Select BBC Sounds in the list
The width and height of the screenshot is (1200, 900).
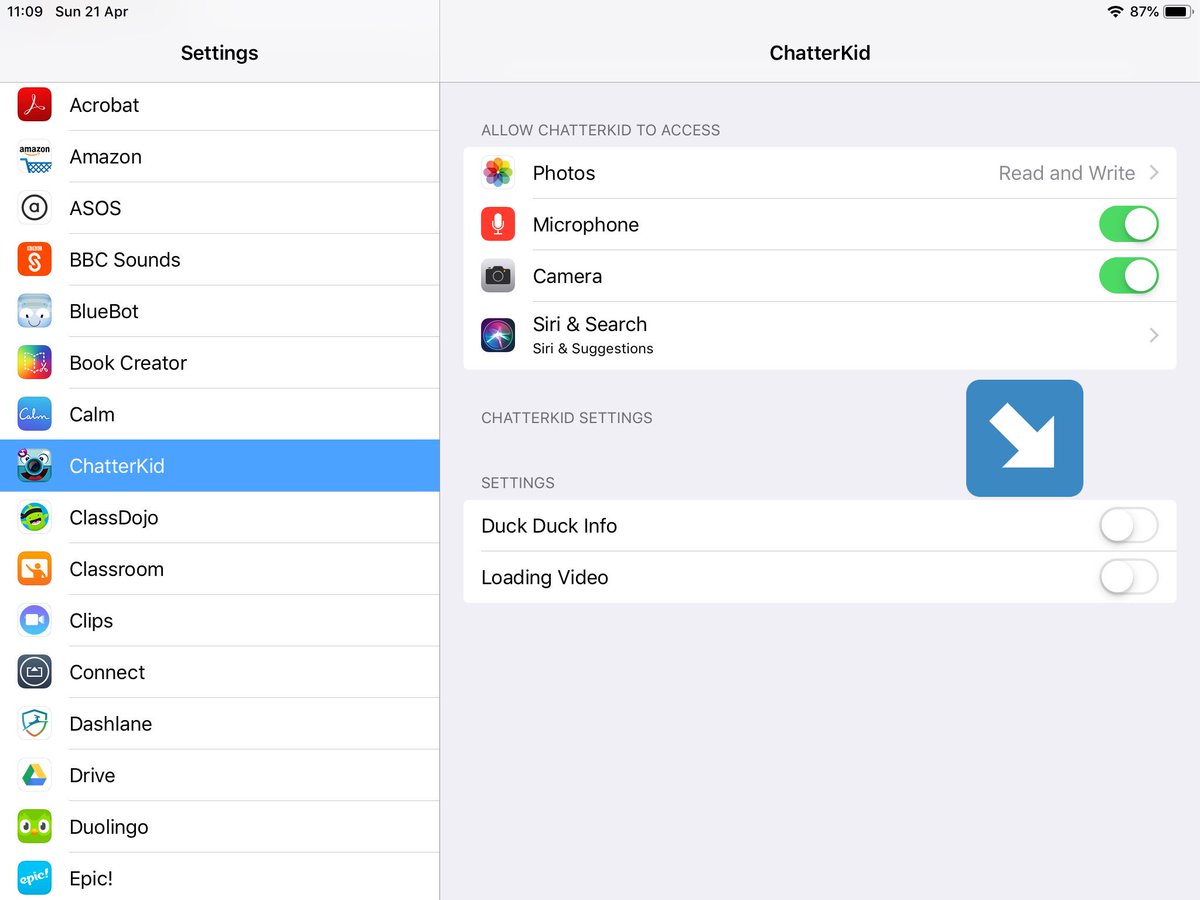click(220, 260)
